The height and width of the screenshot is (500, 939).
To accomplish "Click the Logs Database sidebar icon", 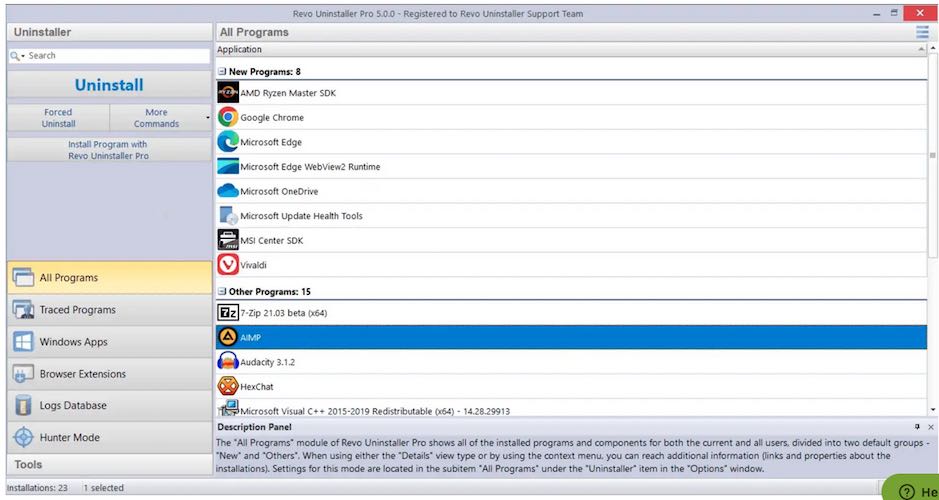I will click(23, 405).
